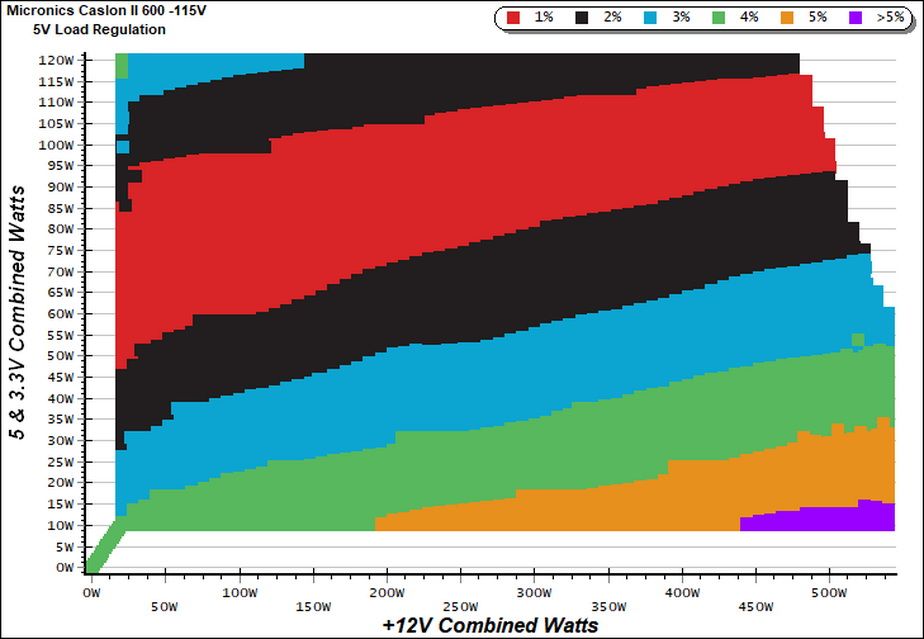Click the red 1% legend swatch
The image size is (924, 639).
point(513,18)
